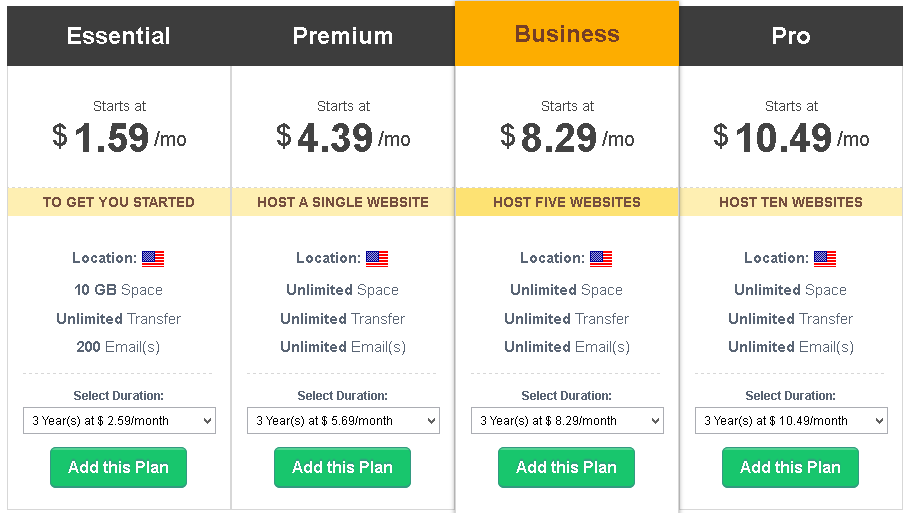The width and height of the screenshot is (905, 513).
Task: Select the highlighted Business plan header
Action: click(x=567, y=33)
